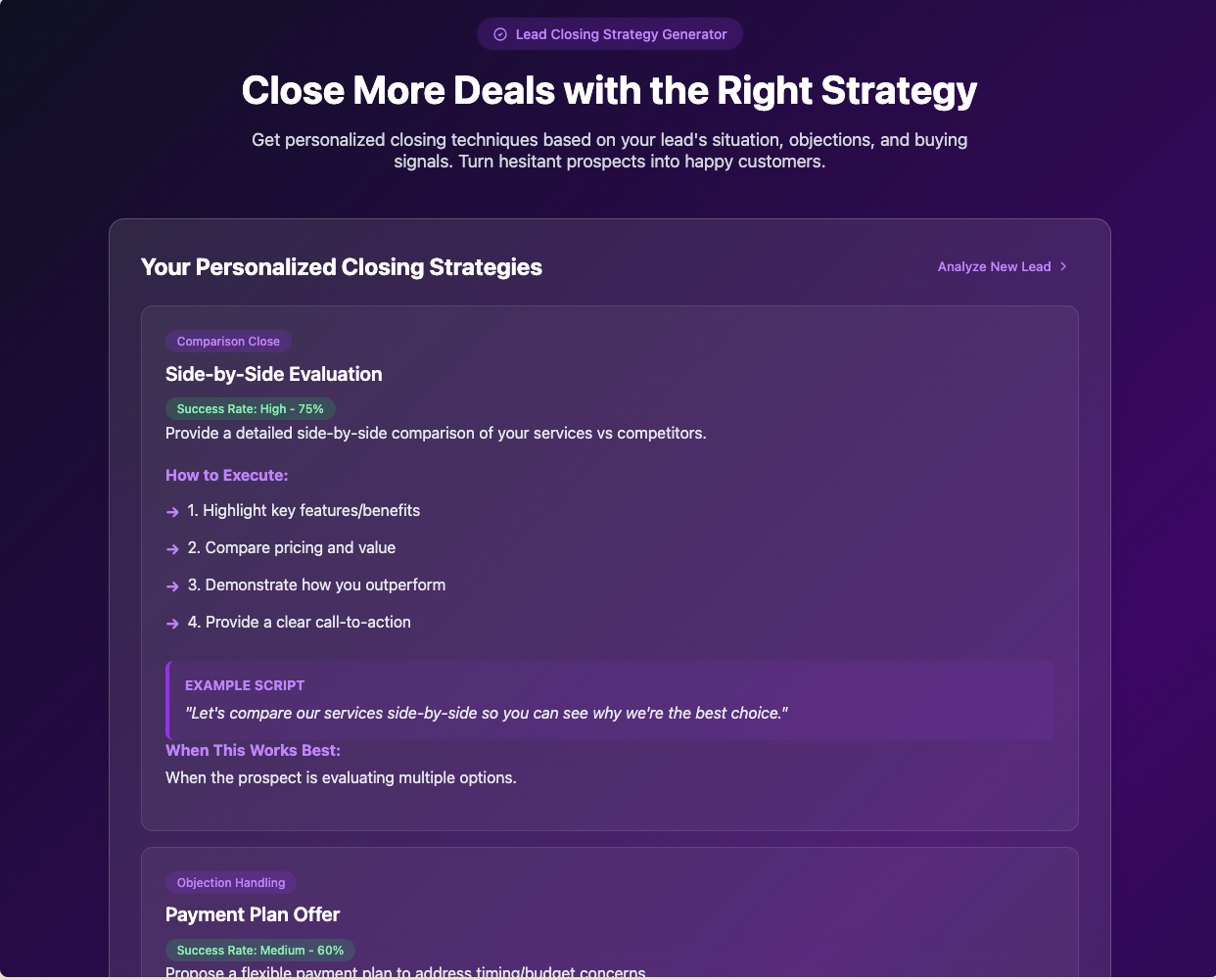Click the Close More Deals main headline
Screen dimensions: 1216x980
[x=610, y=90]
